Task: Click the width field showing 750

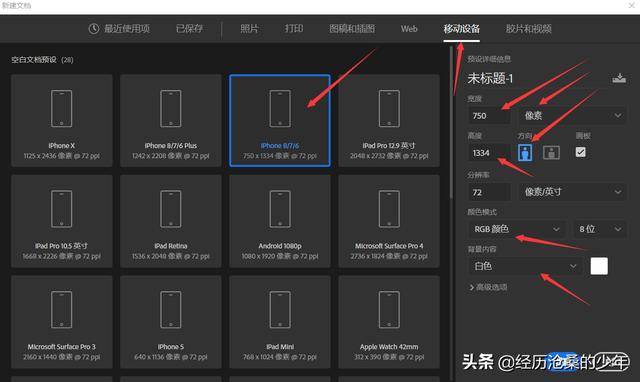Action: (x=489, y=115)
